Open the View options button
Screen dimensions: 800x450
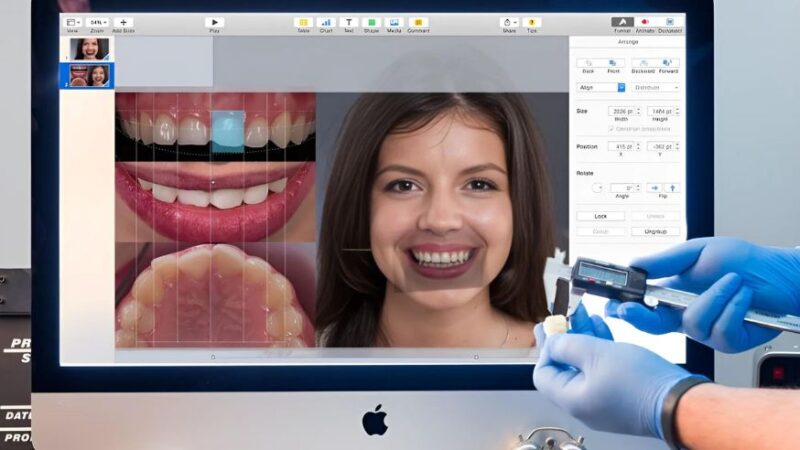72,22
